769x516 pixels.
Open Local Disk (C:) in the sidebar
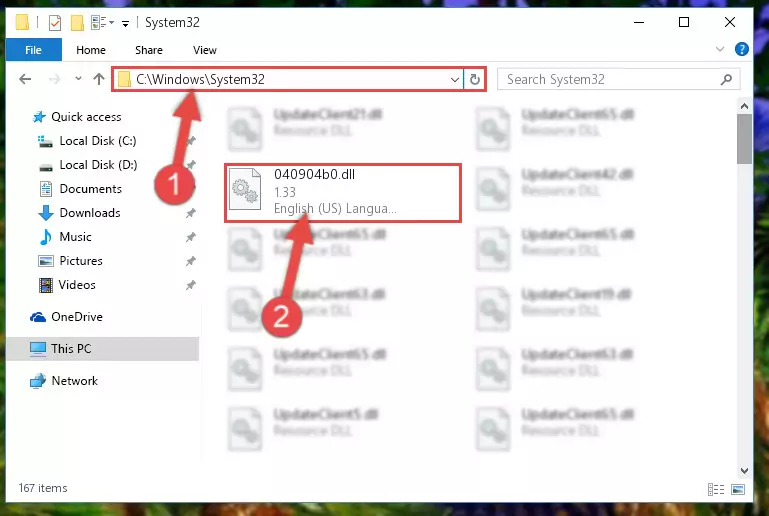[98, 141]
